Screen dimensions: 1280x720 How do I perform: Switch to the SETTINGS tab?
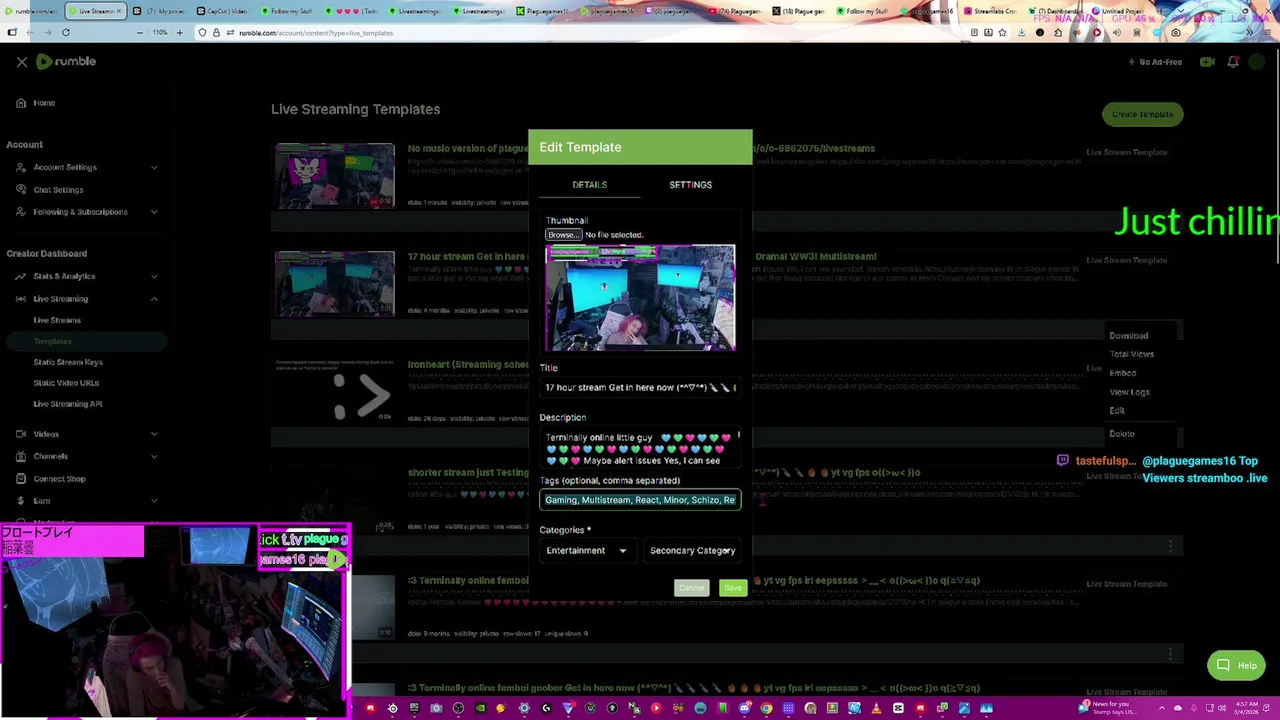click(690, 185)
